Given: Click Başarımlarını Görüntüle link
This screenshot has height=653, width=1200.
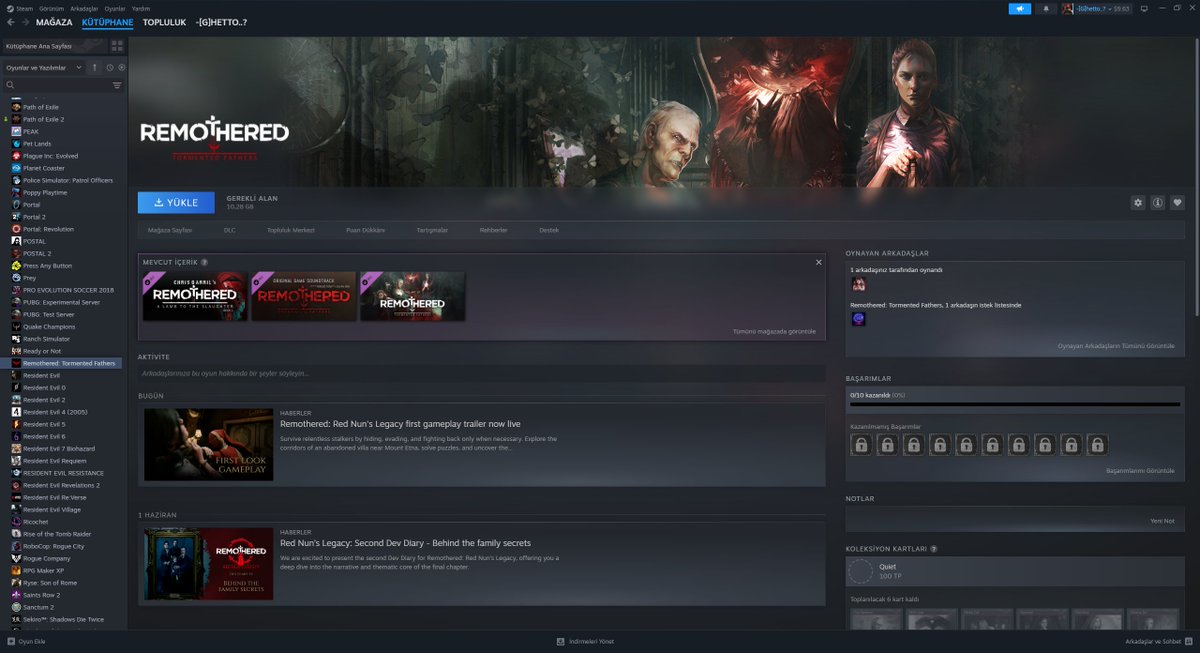Looking at the screenshot, I should 1140,470.
